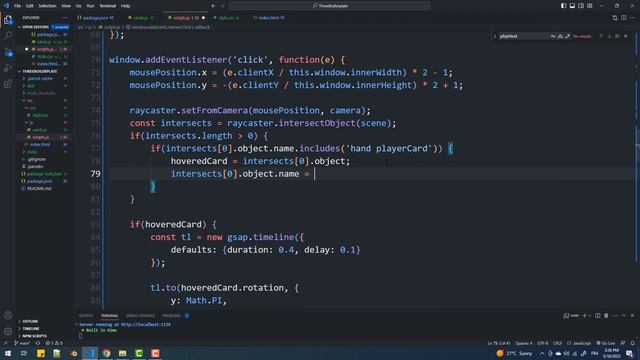Switch to the Output panel tab
640x360 pixels.
[x=86, y=316]
